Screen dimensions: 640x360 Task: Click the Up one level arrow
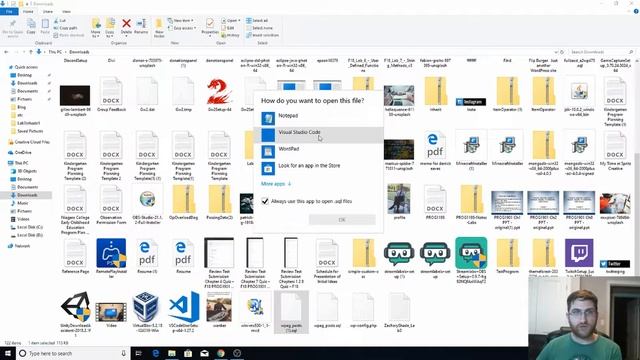(x=31, y=52)
